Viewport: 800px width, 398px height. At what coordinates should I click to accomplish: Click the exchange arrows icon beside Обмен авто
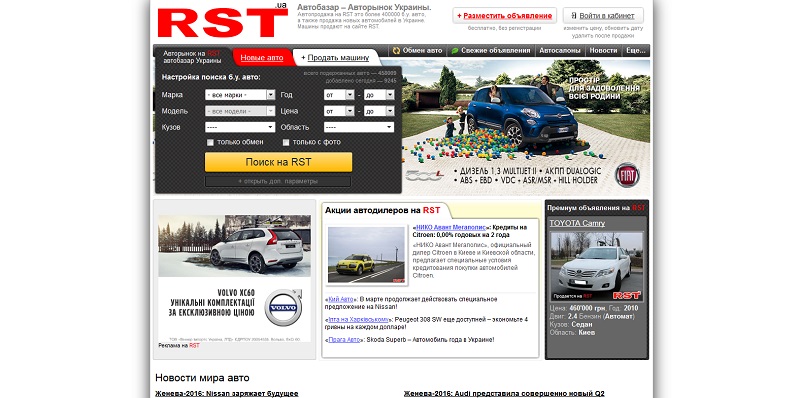tap(396, 51)
